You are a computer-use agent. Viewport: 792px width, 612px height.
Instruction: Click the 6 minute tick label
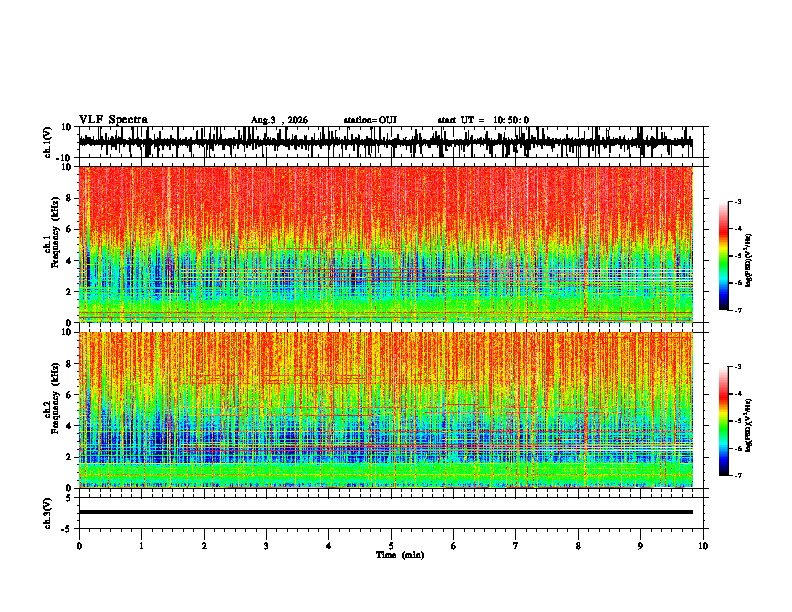click(x=454, y=546)
